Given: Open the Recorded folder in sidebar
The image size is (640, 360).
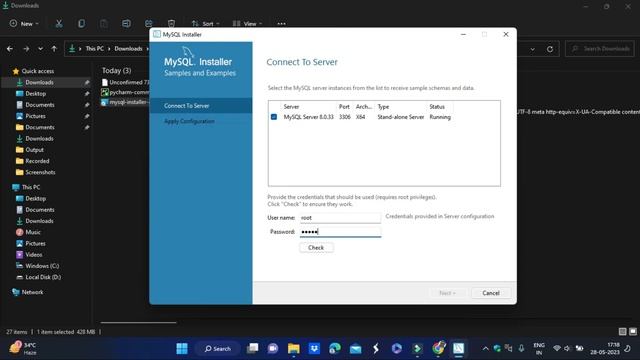Looking at the screenshot, I should coord(37,161).
